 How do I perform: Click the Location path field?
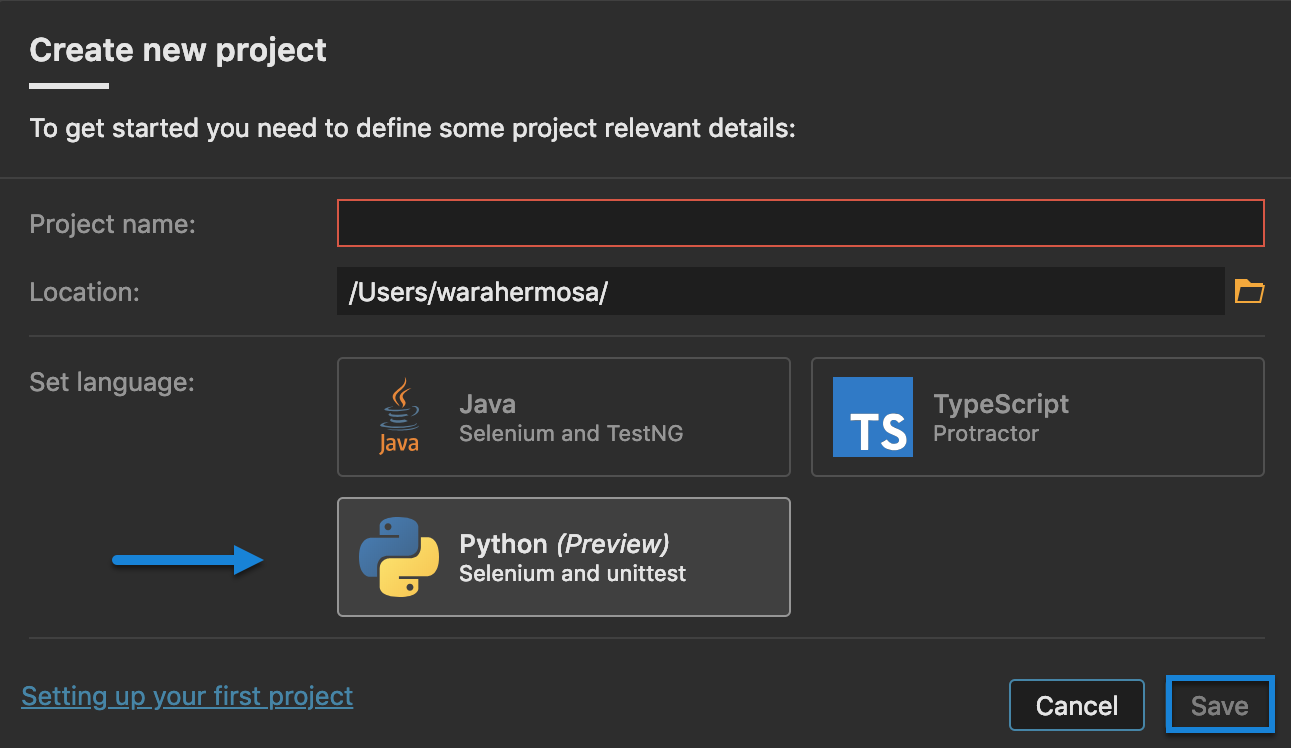(781, 292)
